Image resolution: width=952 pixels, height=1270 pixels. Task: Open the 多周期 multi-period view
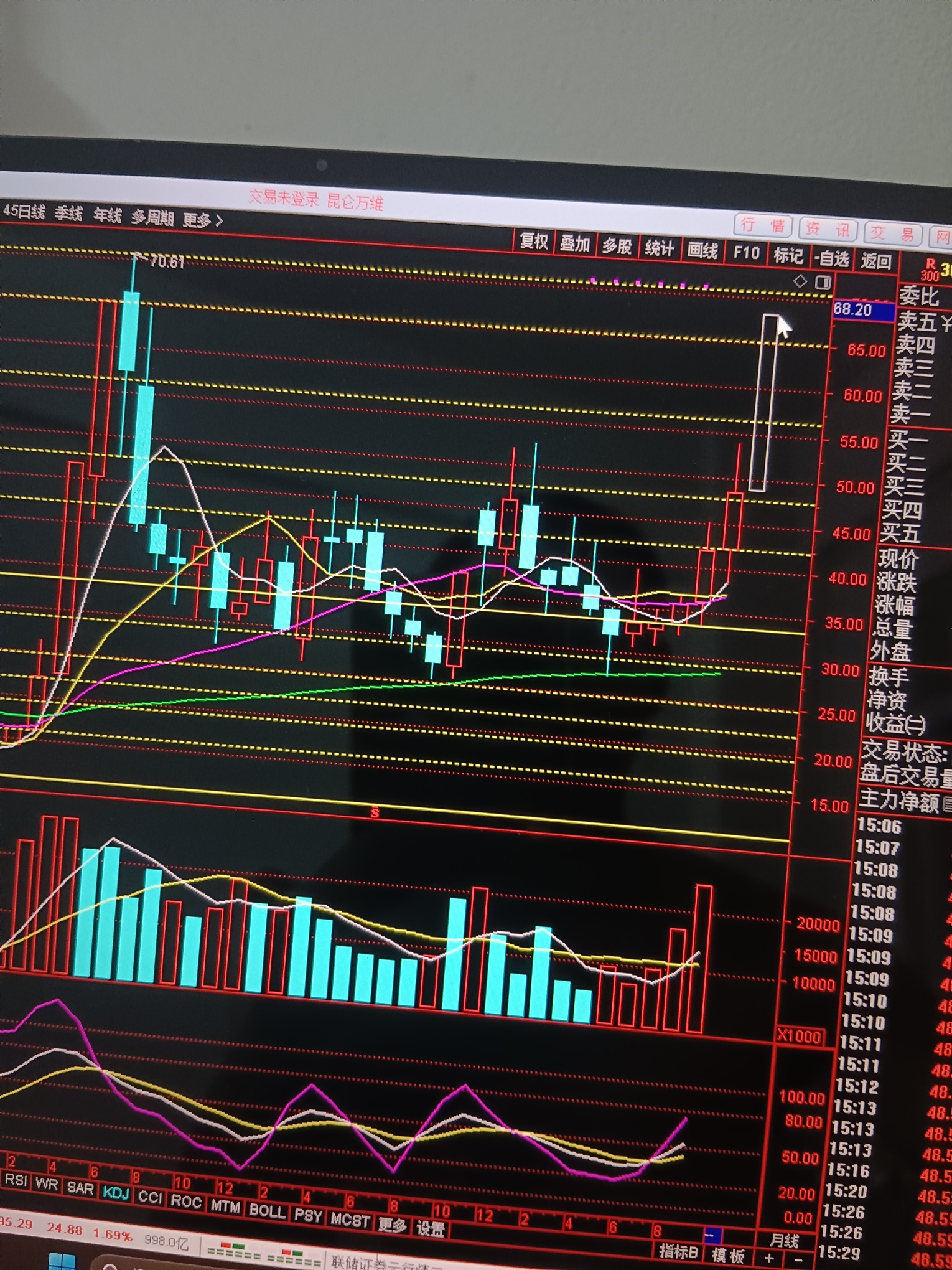pos(152,217)
